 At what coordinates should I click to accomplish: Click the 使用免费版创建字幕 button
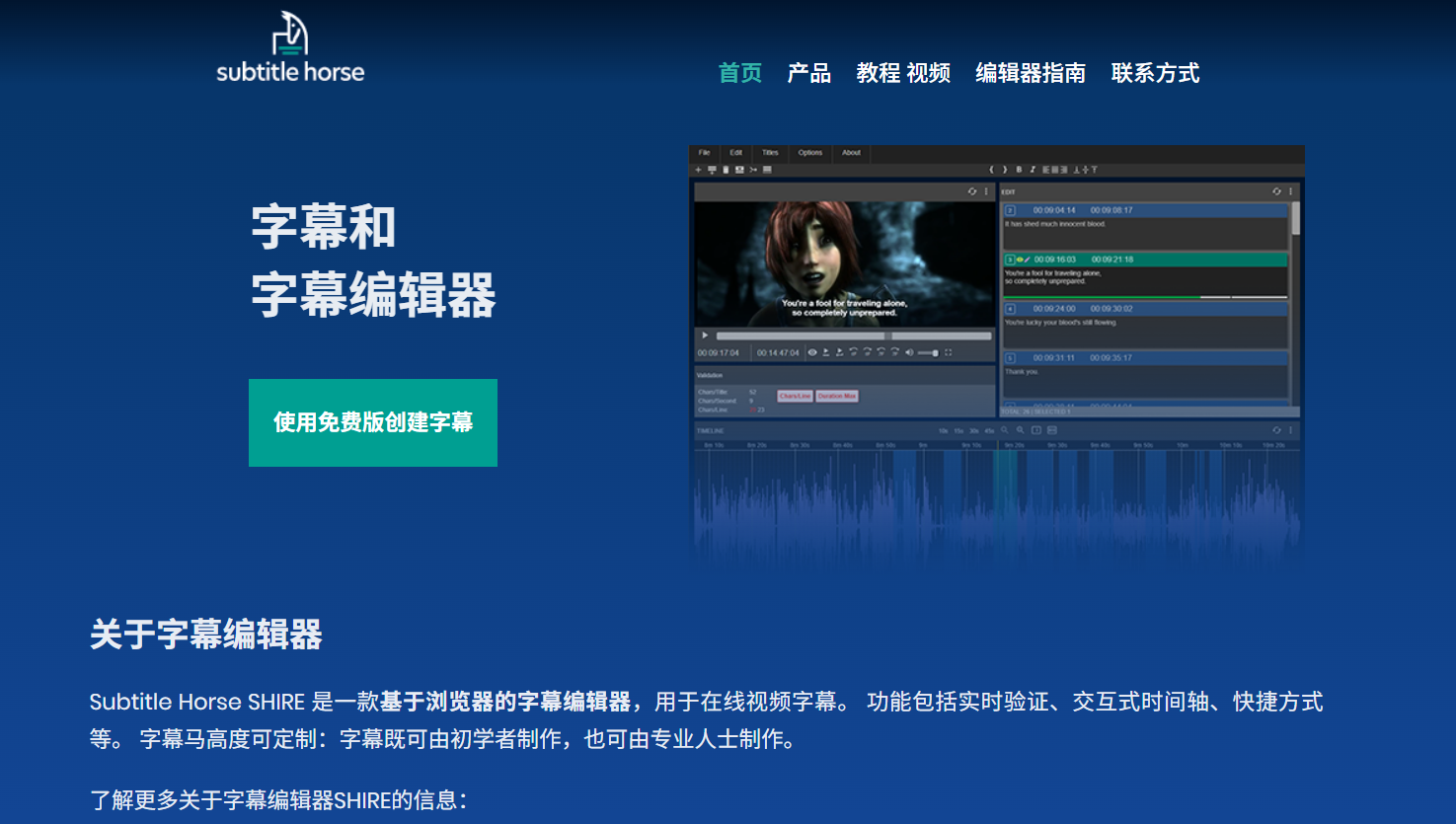(373, 422)
